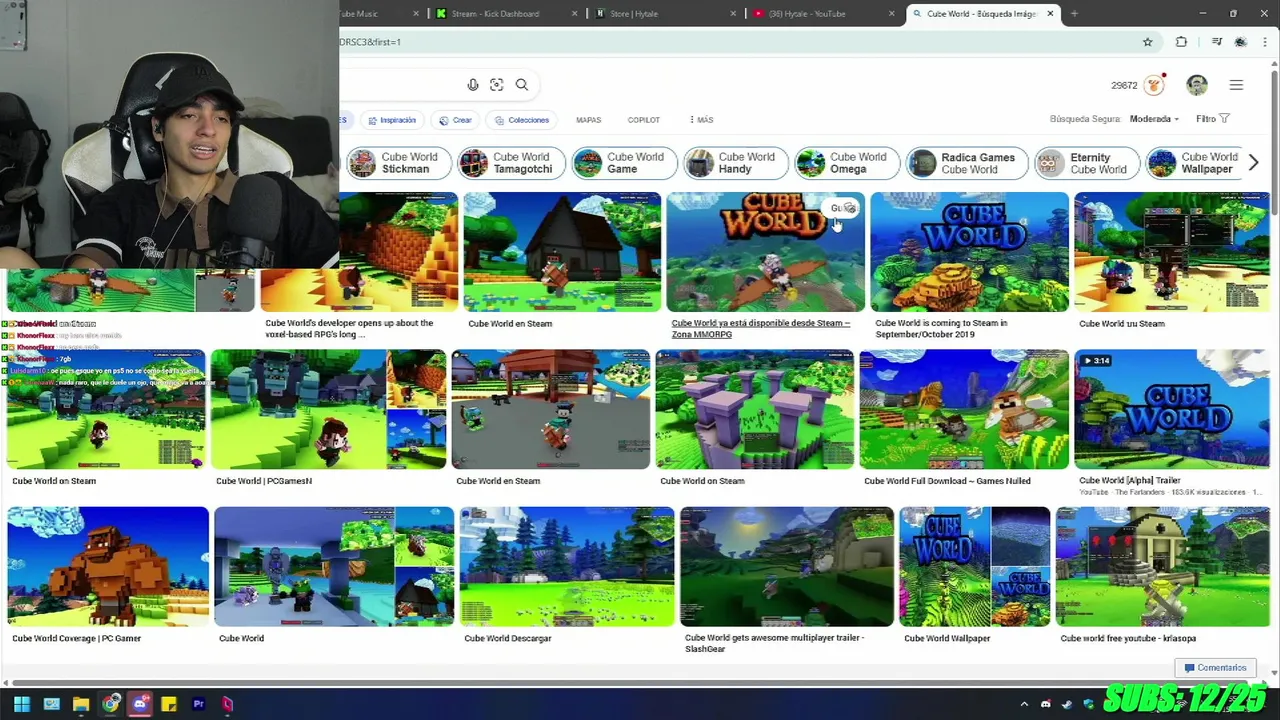Open the Bing account profile picture
The height and width of the screenshot is (720, 1280).
tap(1197, 85)
